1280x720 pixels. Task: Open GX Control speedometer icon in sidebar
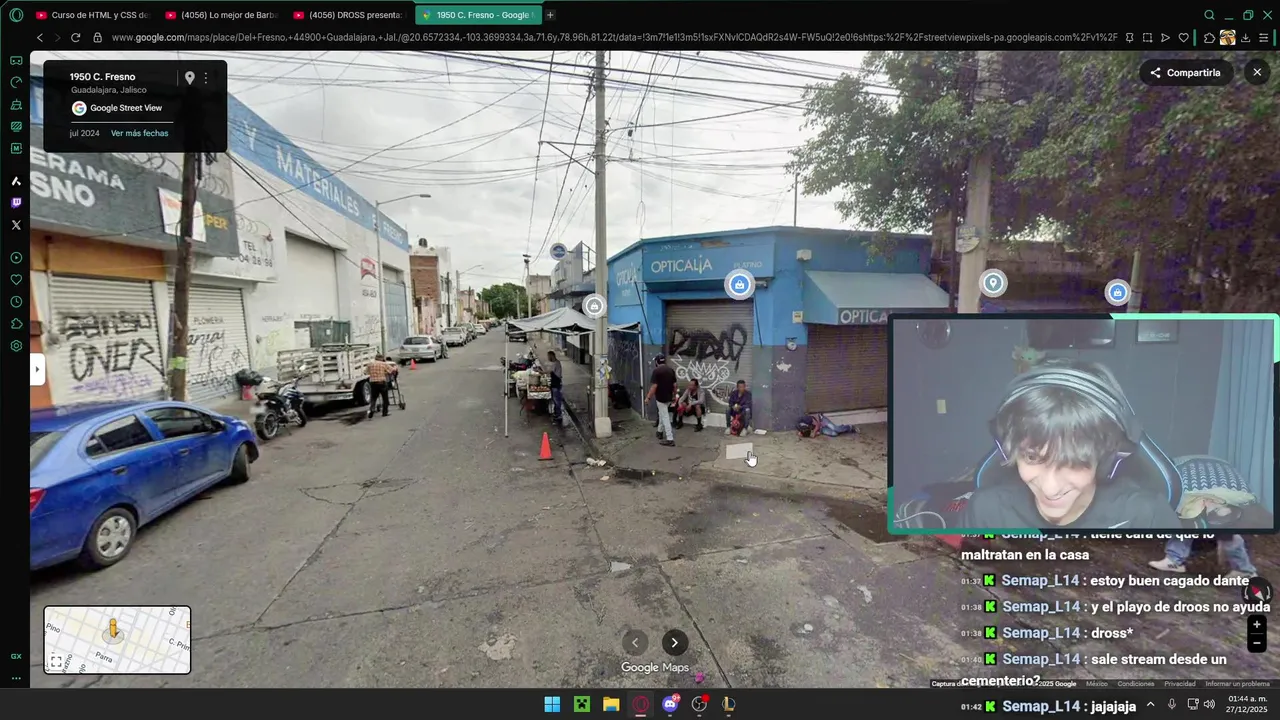tap(16, 82)
